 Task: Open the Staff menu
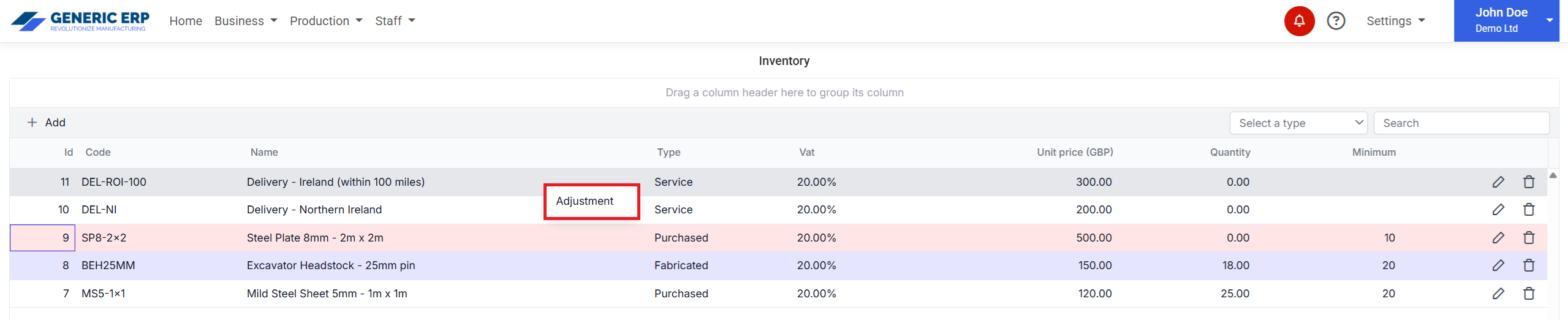[395, 21]
